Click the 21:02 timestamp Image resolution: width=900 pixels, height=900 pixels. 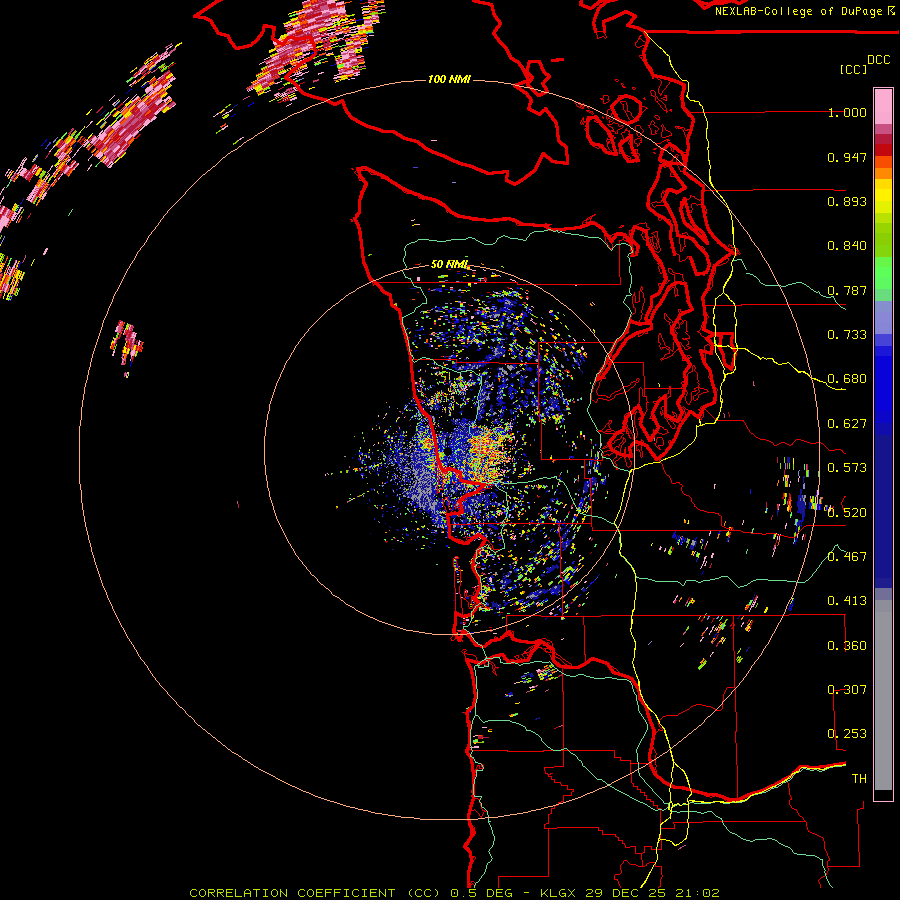click(698, 893)
